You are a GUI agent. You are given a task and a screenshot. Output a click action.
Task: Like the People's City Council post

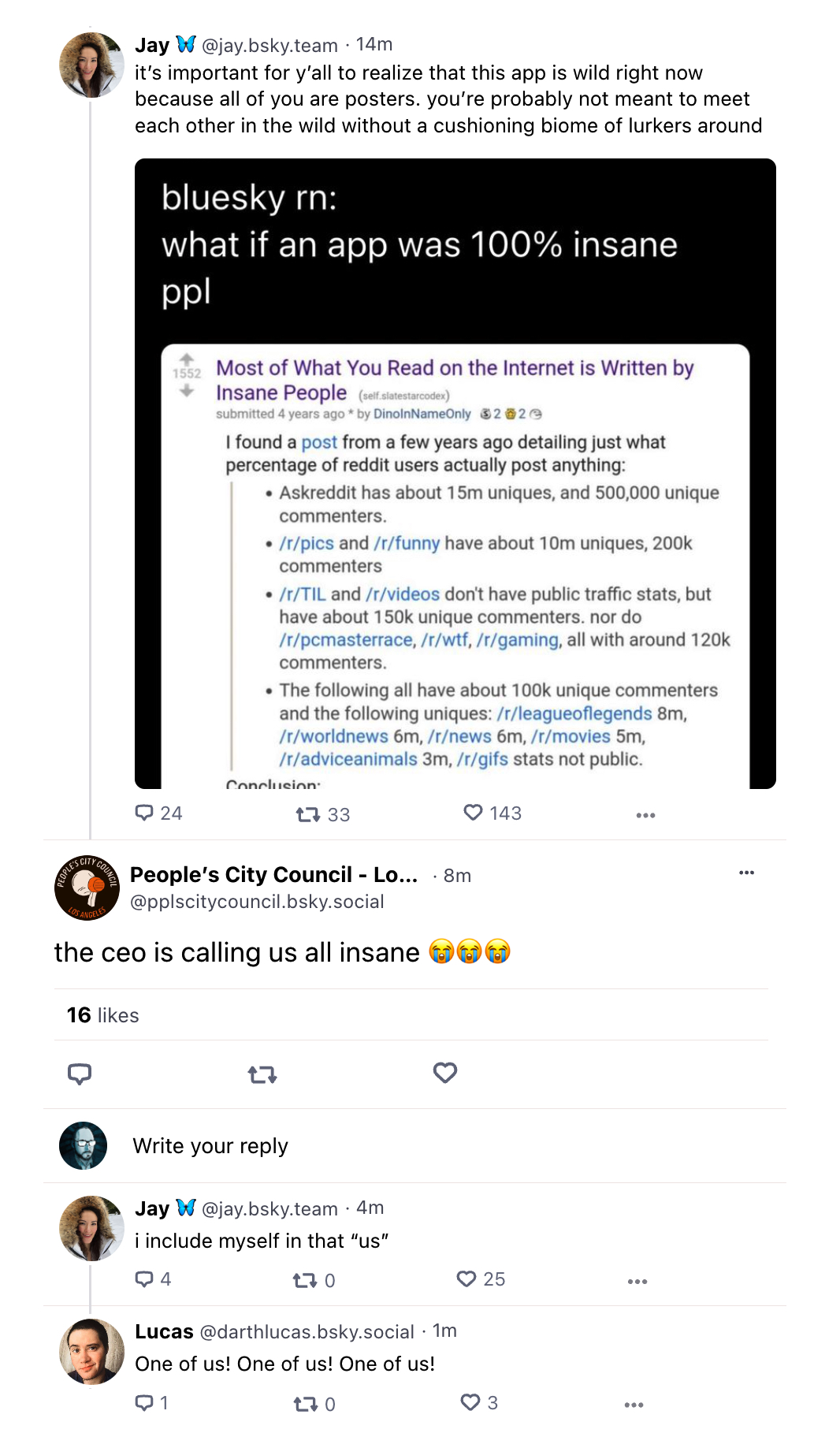coord(445,1073)
